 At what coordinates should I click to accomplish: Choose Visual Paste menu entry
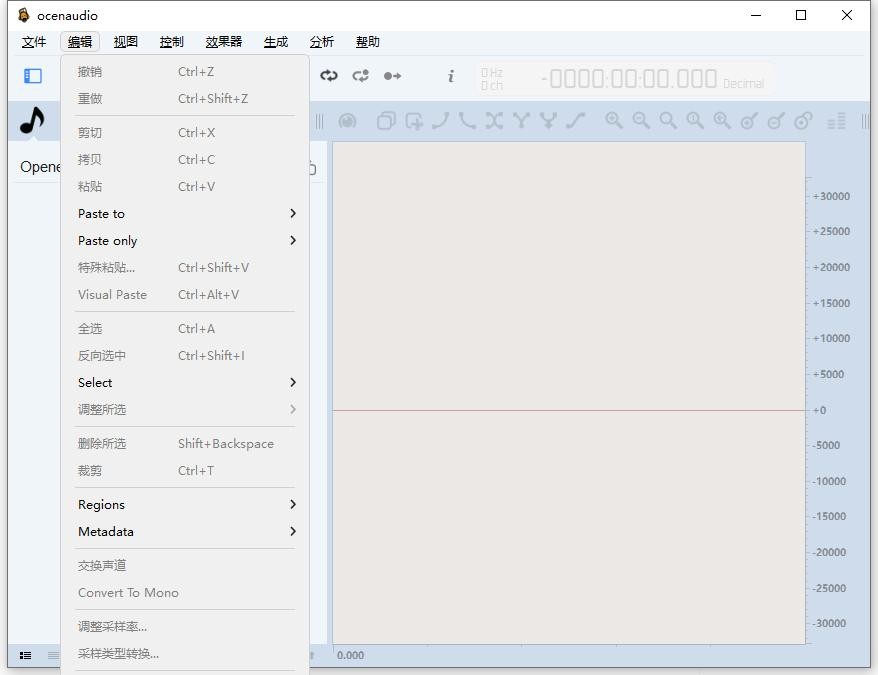pos(185,295)
